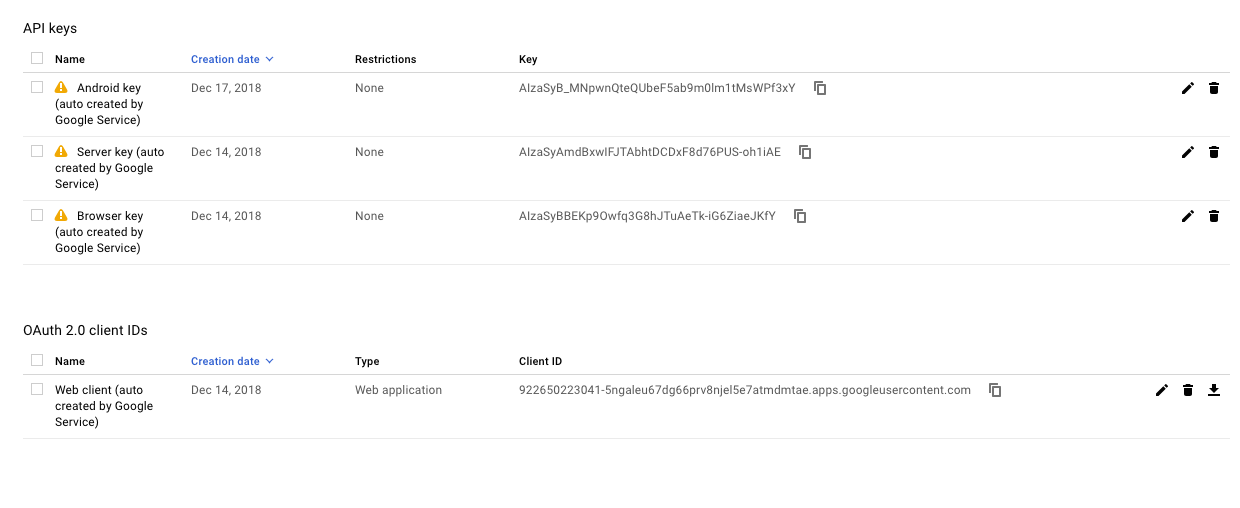
Task: Tick the Server key row checkbox
Action: tap(37, 151)
